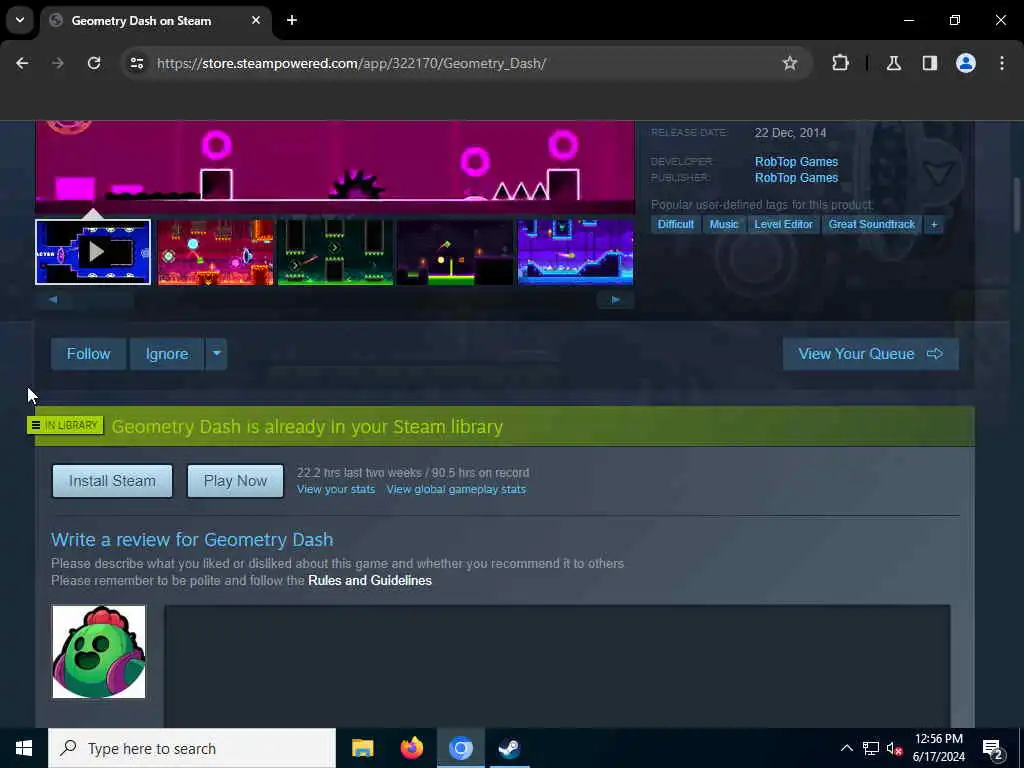Select the dark green screenshot thumbnail
The image size is (1024, 768).
click(x=335, y=252)
